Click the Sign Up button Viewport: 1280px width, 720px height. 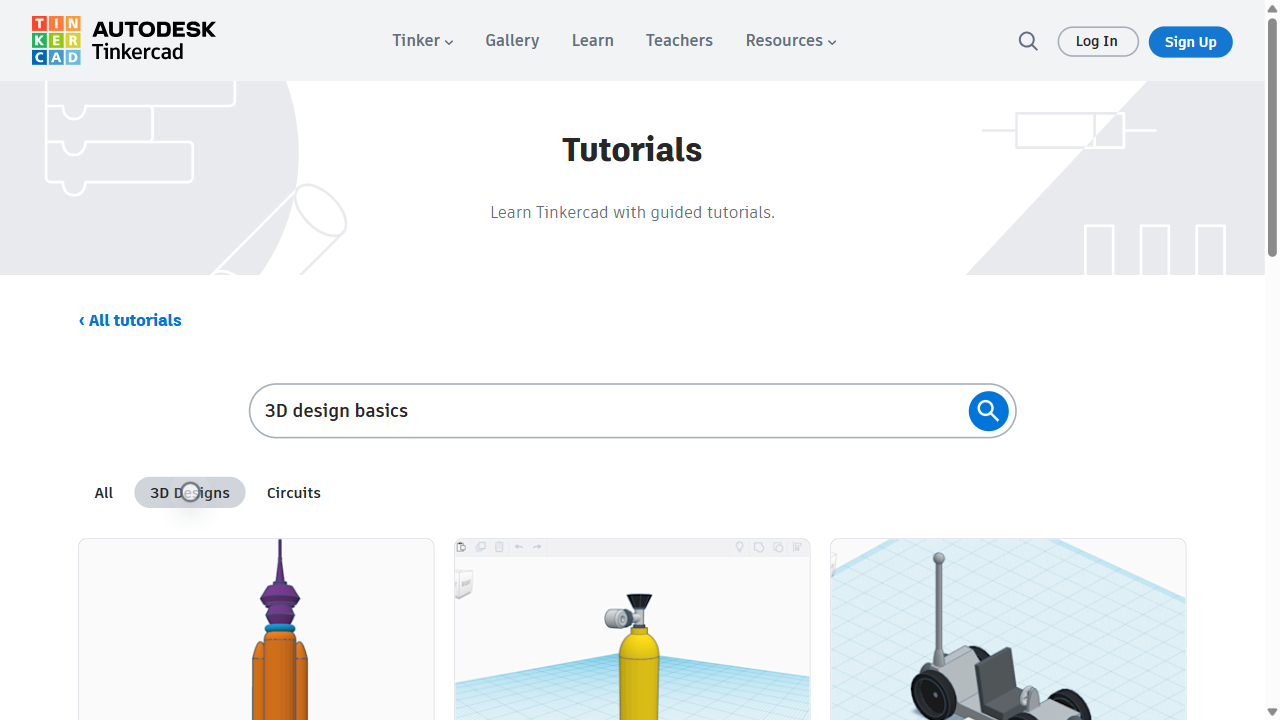pyautogui.click(x=1190, y=41)
